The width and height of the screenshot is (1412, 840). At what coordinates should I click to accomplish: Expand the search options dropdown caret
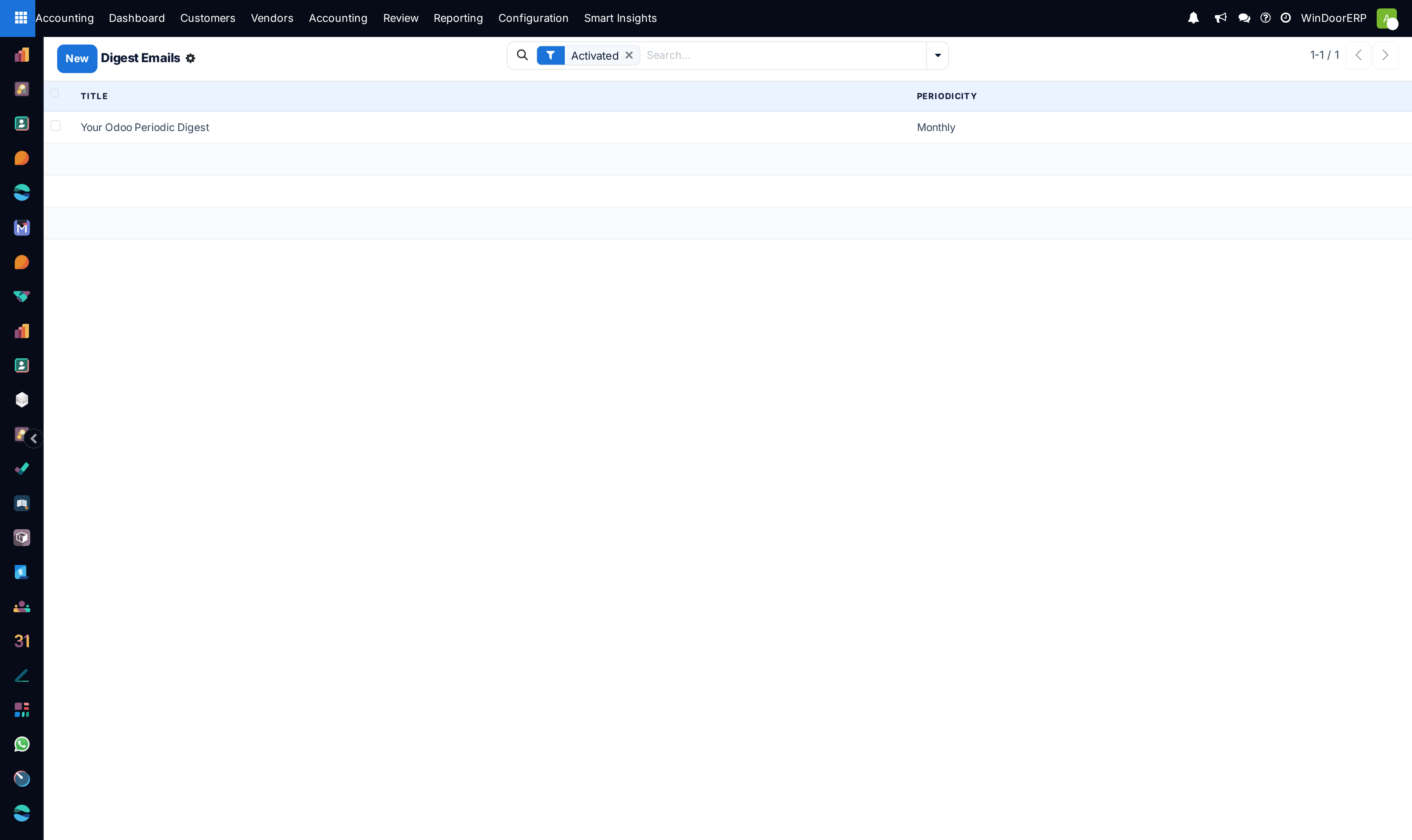click(x=938, y=55)
